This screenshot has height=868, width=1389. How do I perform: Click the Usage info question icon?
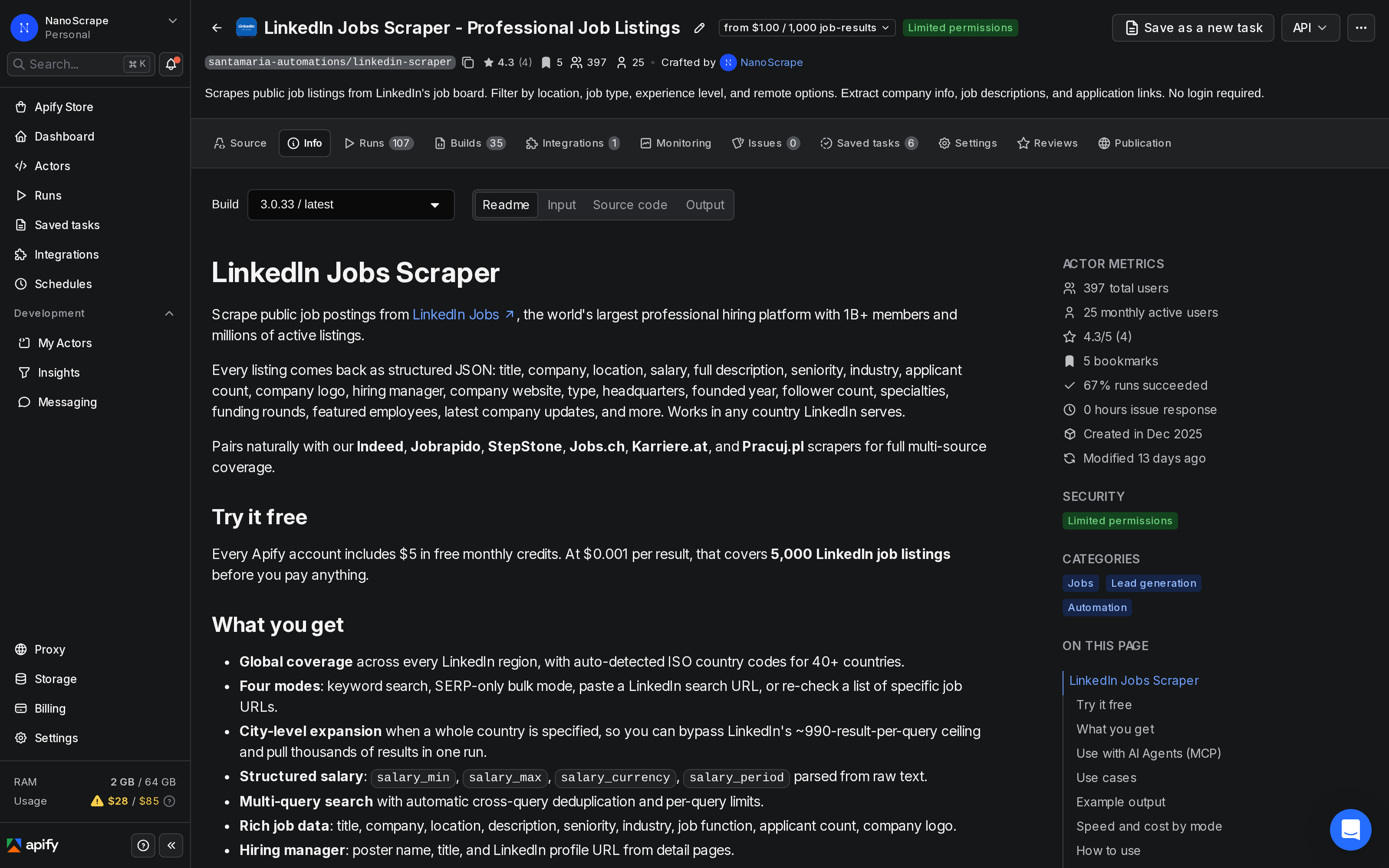tap(169, 801)
